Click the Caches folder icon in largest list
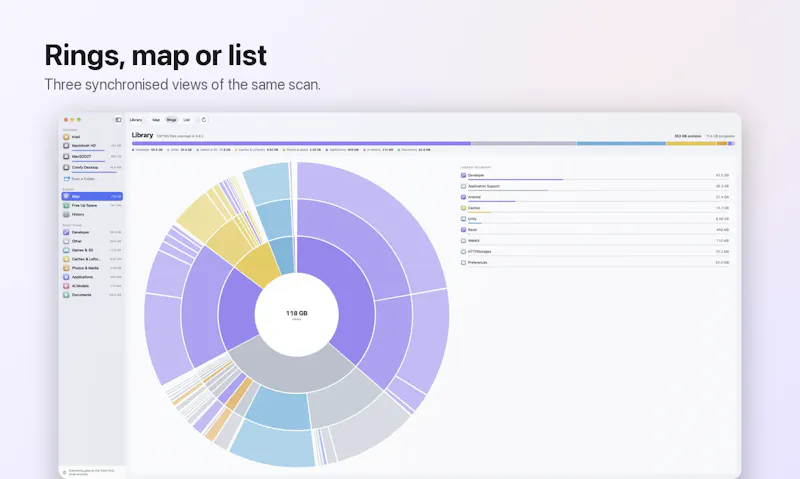 pyautogui.click(x=463, y=208)
